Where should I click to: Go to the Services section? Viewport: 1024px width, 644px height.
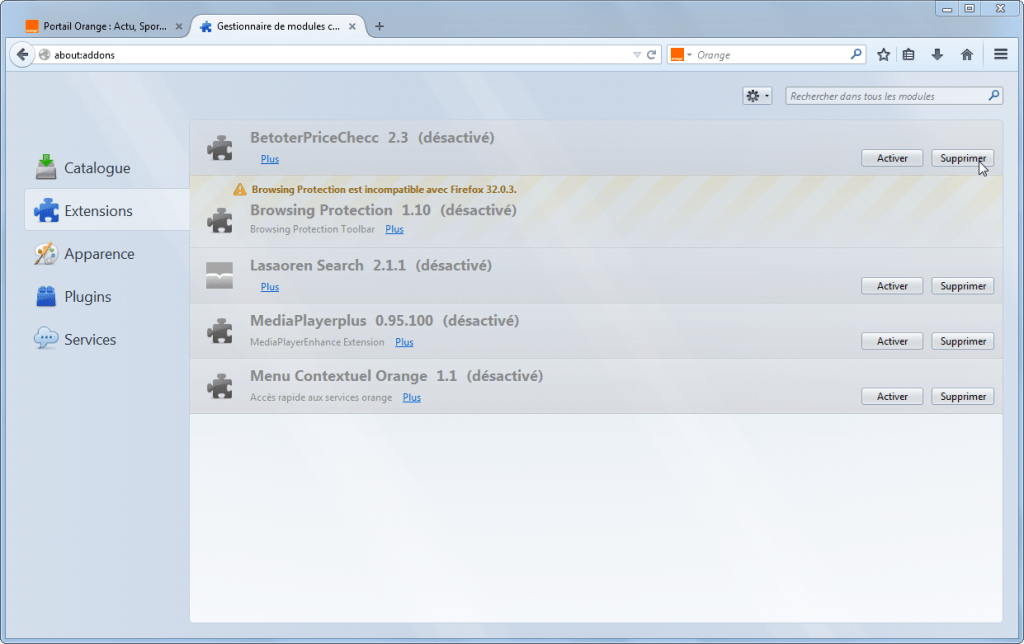107,339
